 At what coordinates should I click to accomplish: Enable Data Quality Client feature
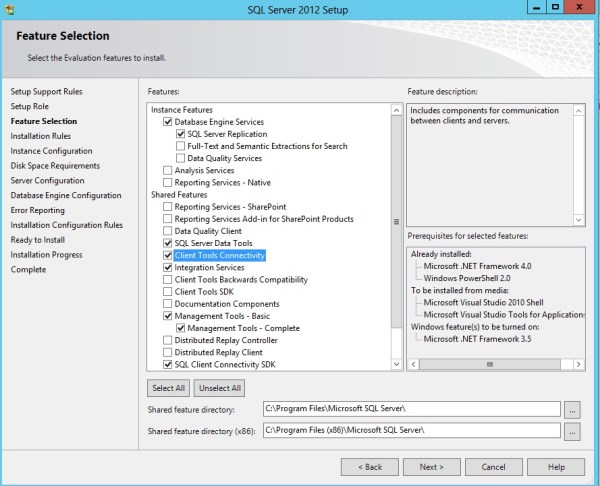tap(167, 231)
